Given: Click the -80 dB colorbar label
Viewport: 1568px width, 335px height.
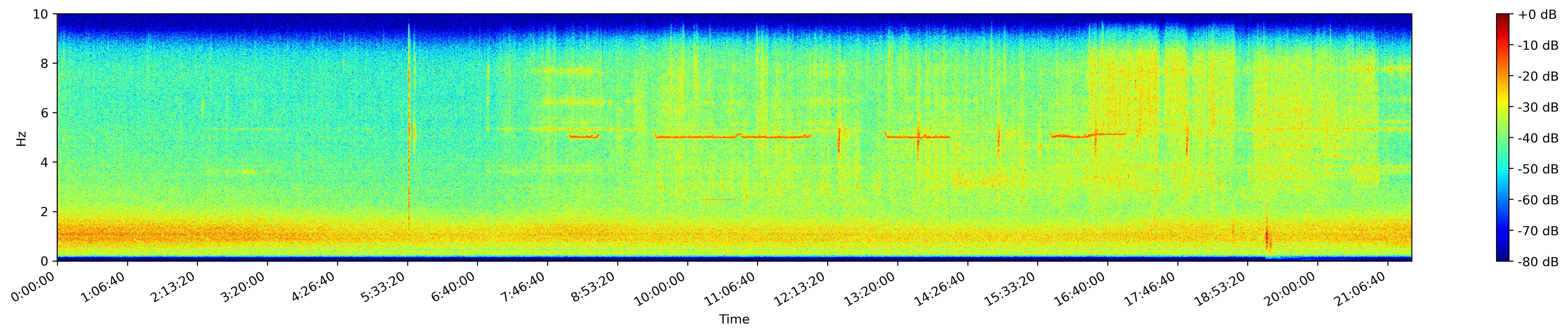Looking at the screenshot, I should tap(1538, 262).
